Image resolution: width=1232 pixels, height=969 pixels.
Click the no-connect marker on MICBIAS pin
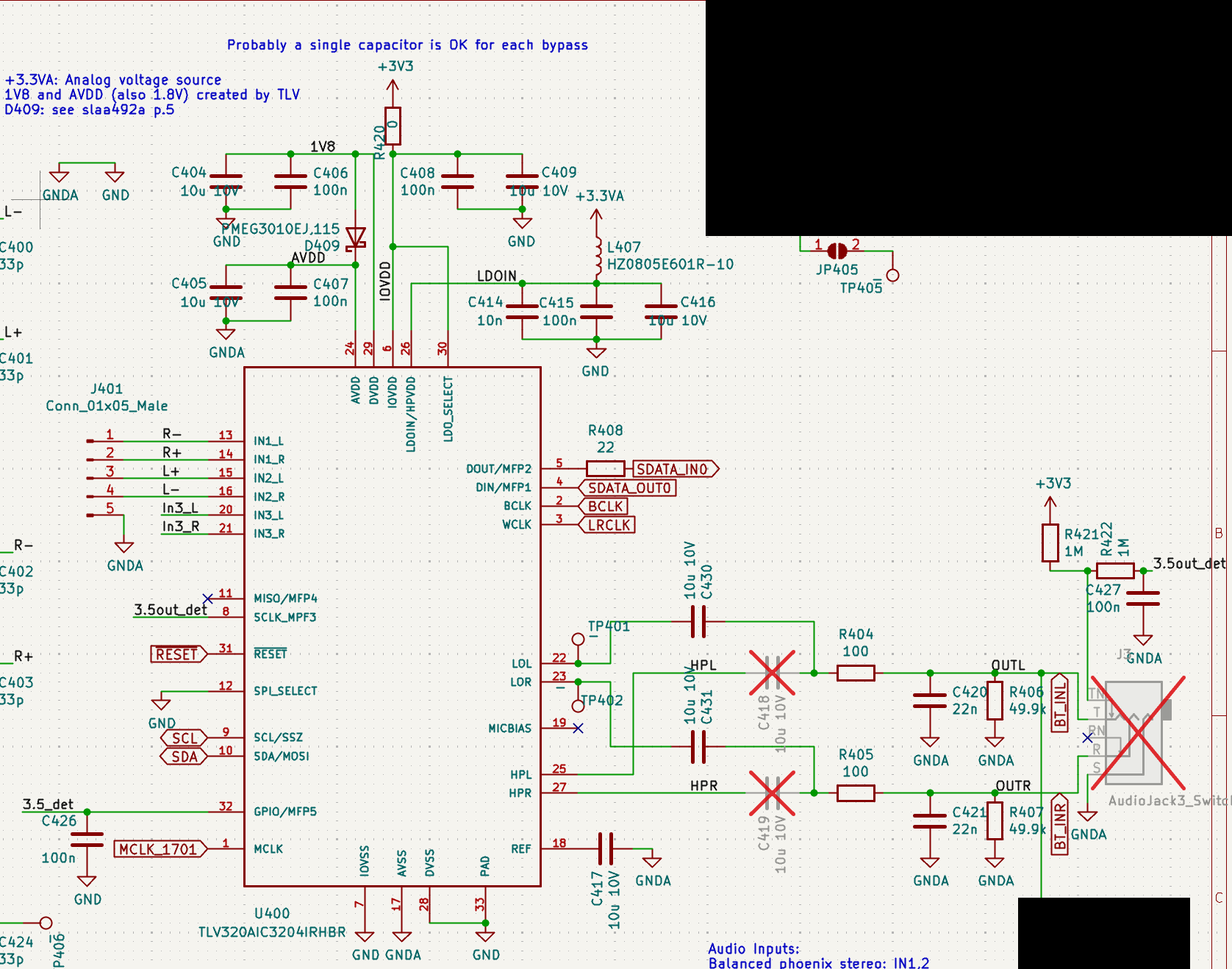click(x=578, y=728)
